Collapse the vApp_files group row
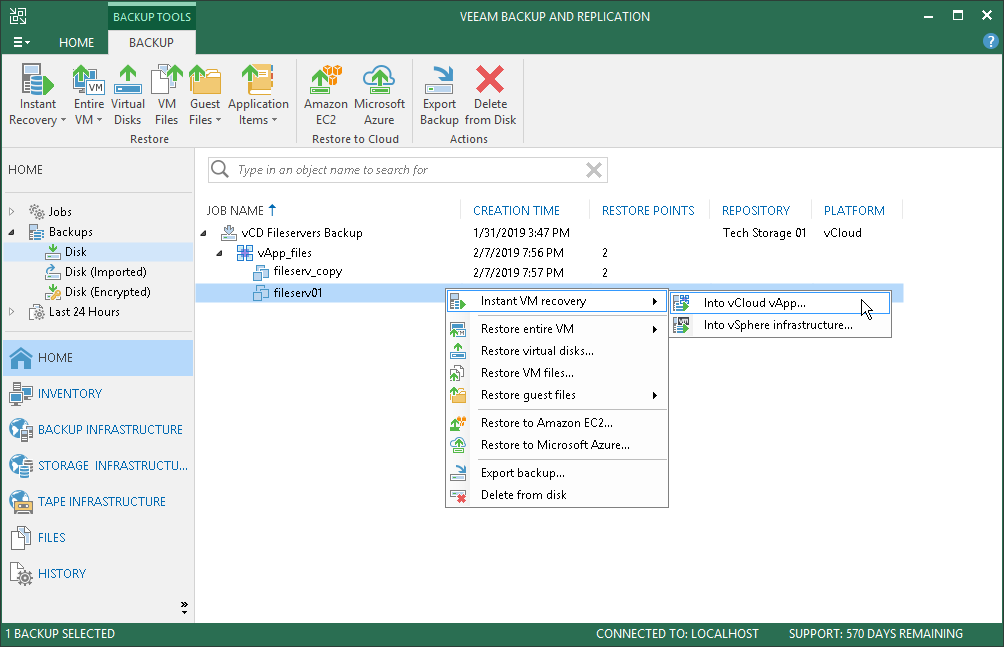Screen dimensions: 1004x647 tap(219, 253)
